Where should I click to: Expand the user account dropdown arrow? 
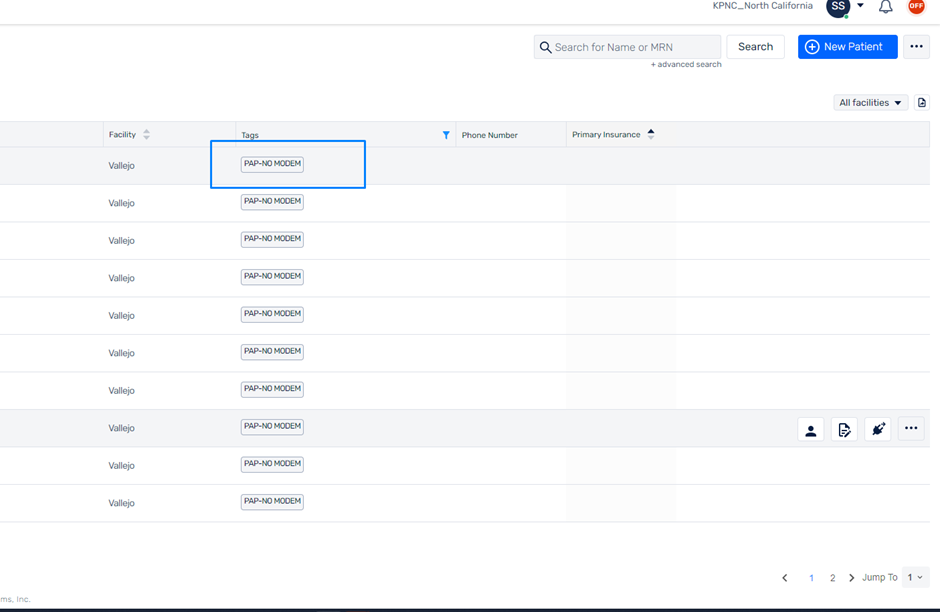pos(860,5)
